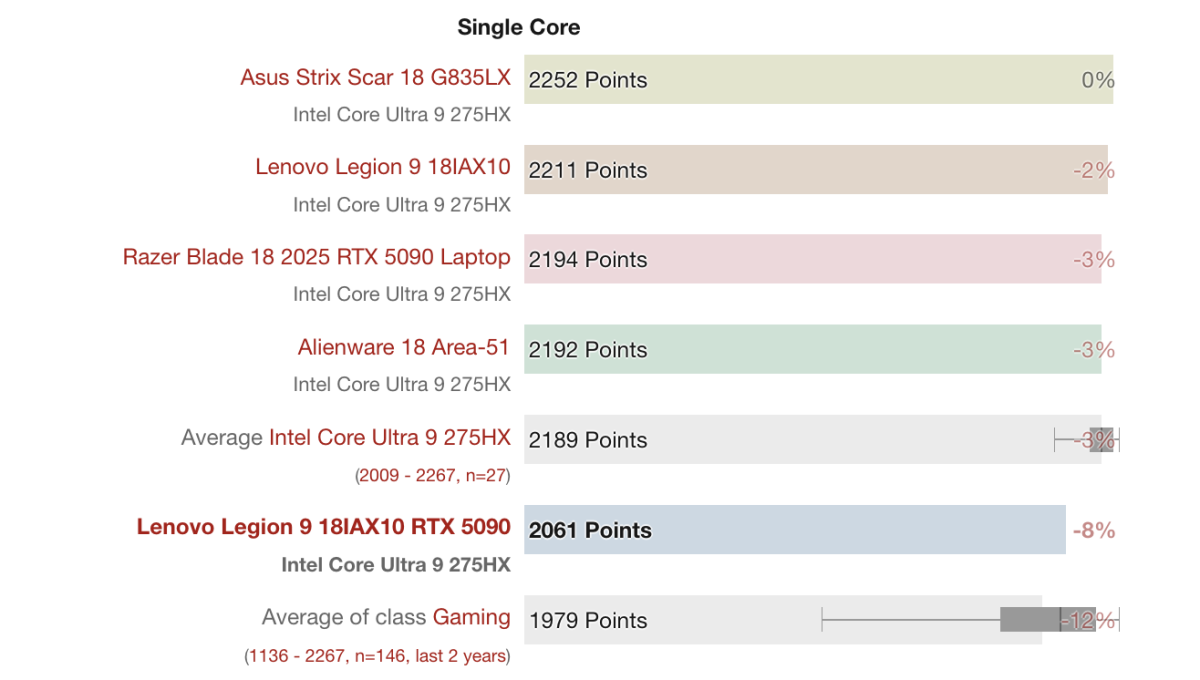Open the Lenovo Legion 9 18IAX10 link in the second row
This screenshot has height=680, width=1200.
[383, 167]
